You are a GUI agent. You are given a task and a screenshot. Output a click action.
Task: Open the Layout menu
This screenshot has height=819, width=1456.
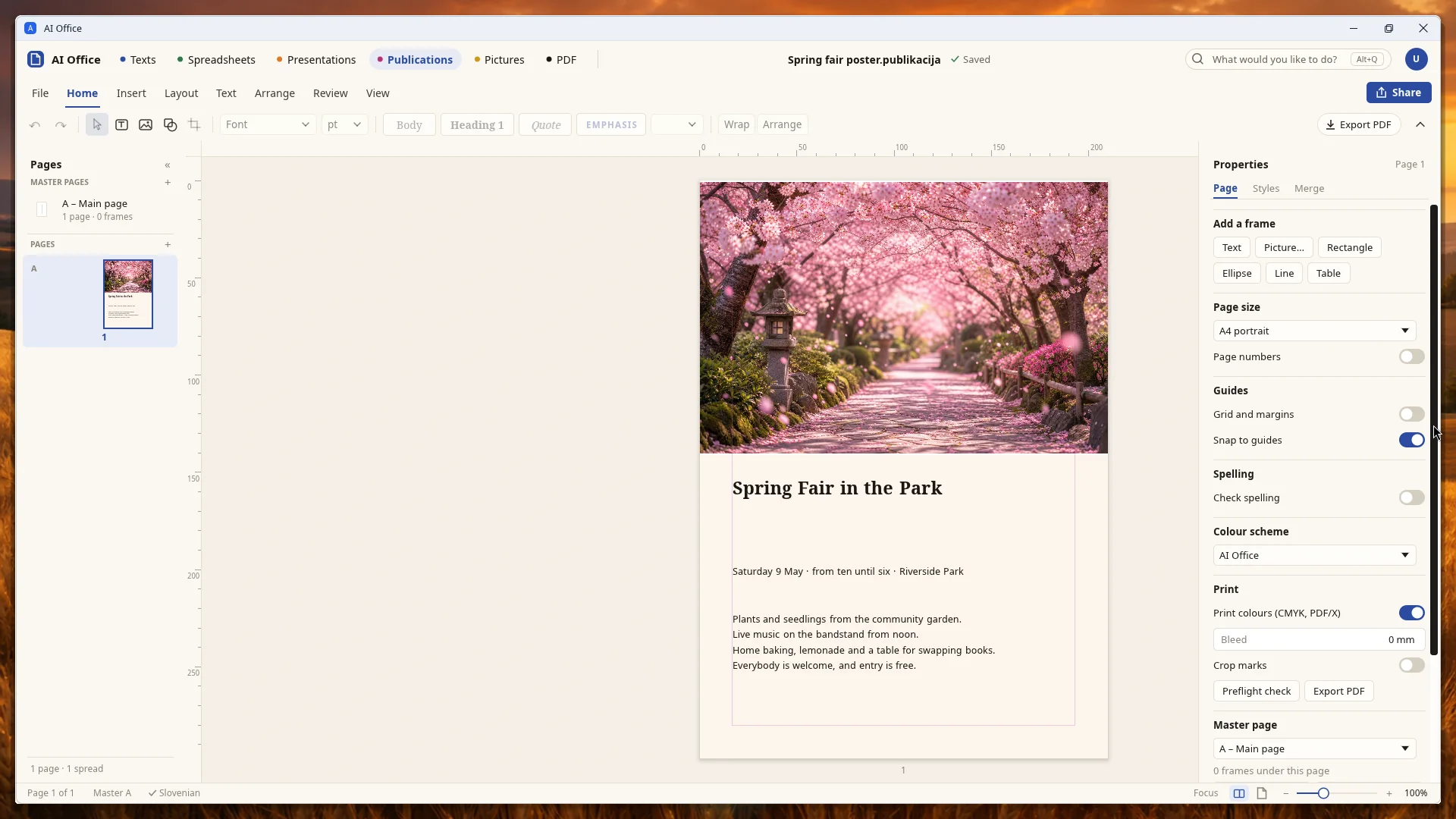(x=181, y=93)
